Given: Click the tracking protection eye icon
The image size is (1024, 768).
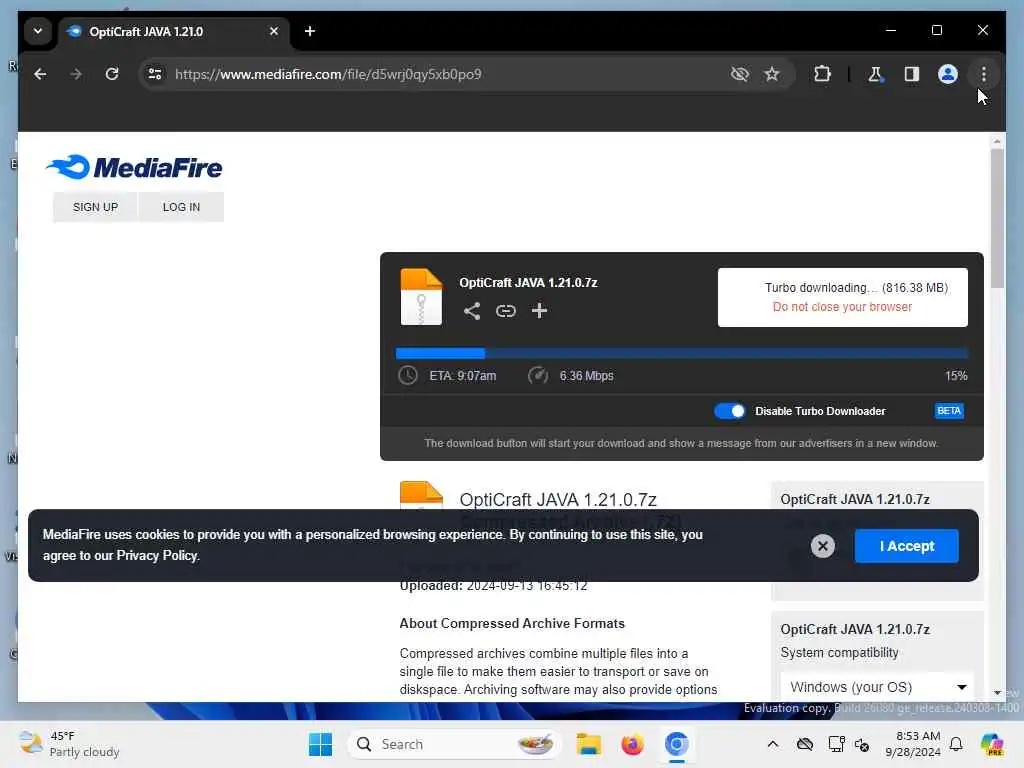Looking at the screenshot, I should 739,74.
